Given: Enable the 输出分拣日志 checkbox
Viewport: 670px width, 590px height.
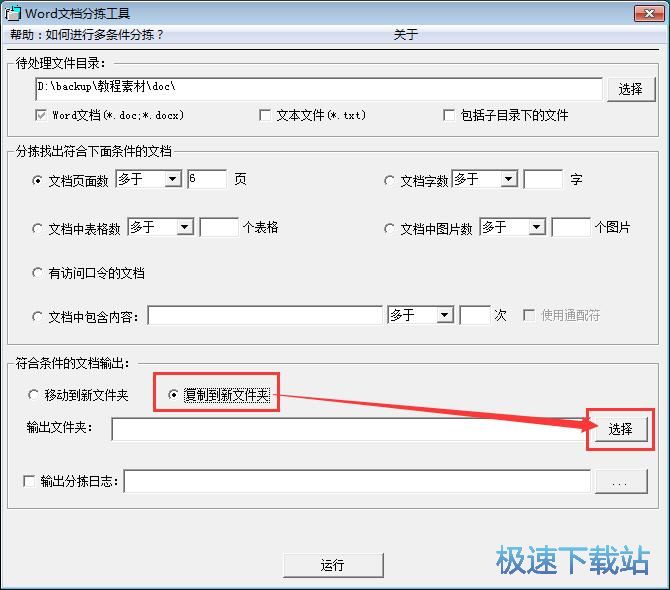Looking at the screenshot, I should point(29,481).
